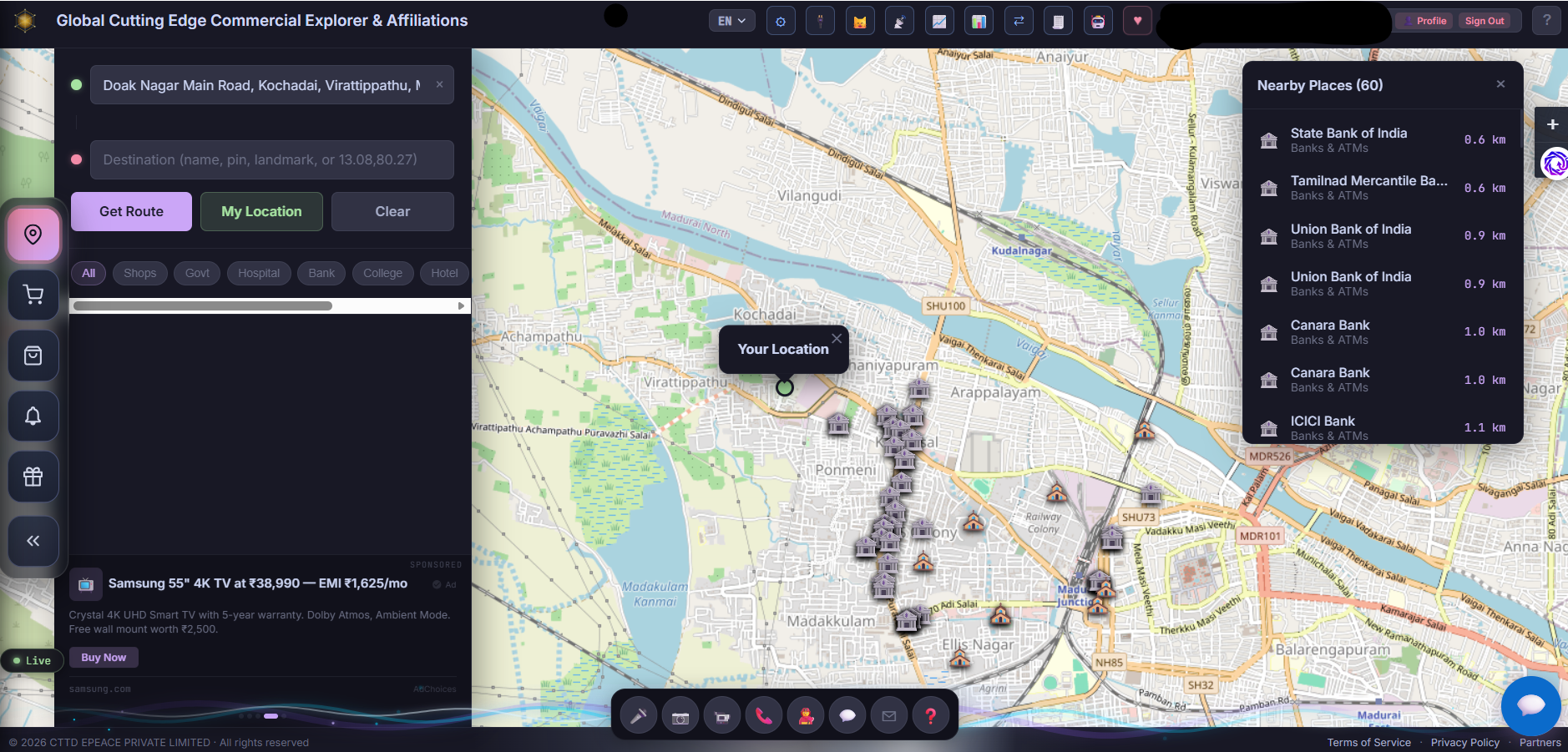Click the app logo at top left

[x=26, y=21]
